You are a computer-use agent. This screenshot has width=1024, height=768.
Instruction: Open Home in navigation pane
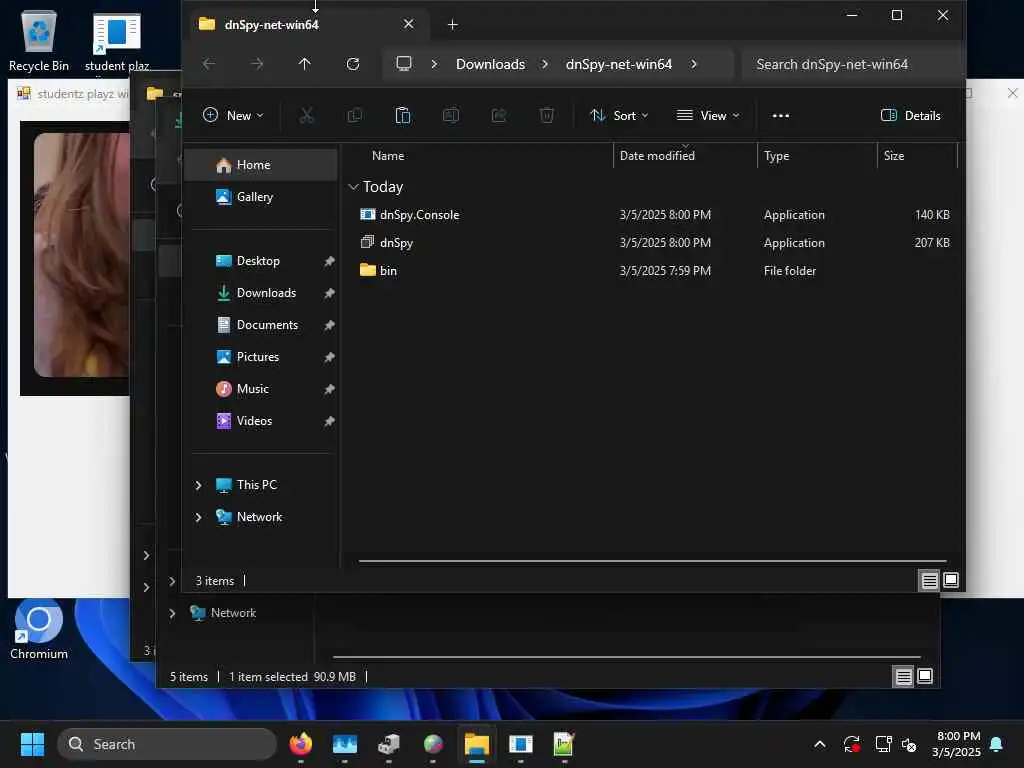tap(261, 165)
